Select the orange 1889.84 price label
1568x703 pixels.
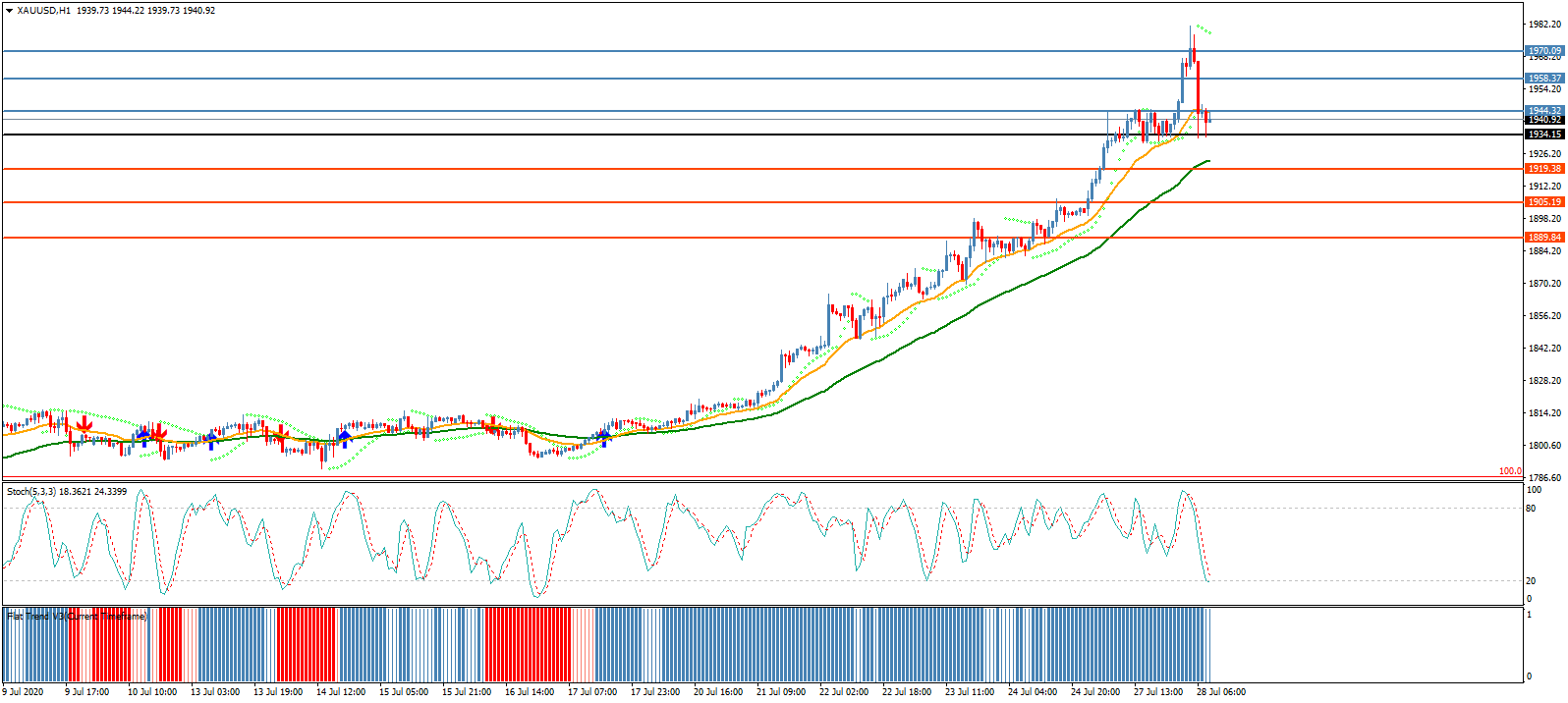[x=1543, y=238]
